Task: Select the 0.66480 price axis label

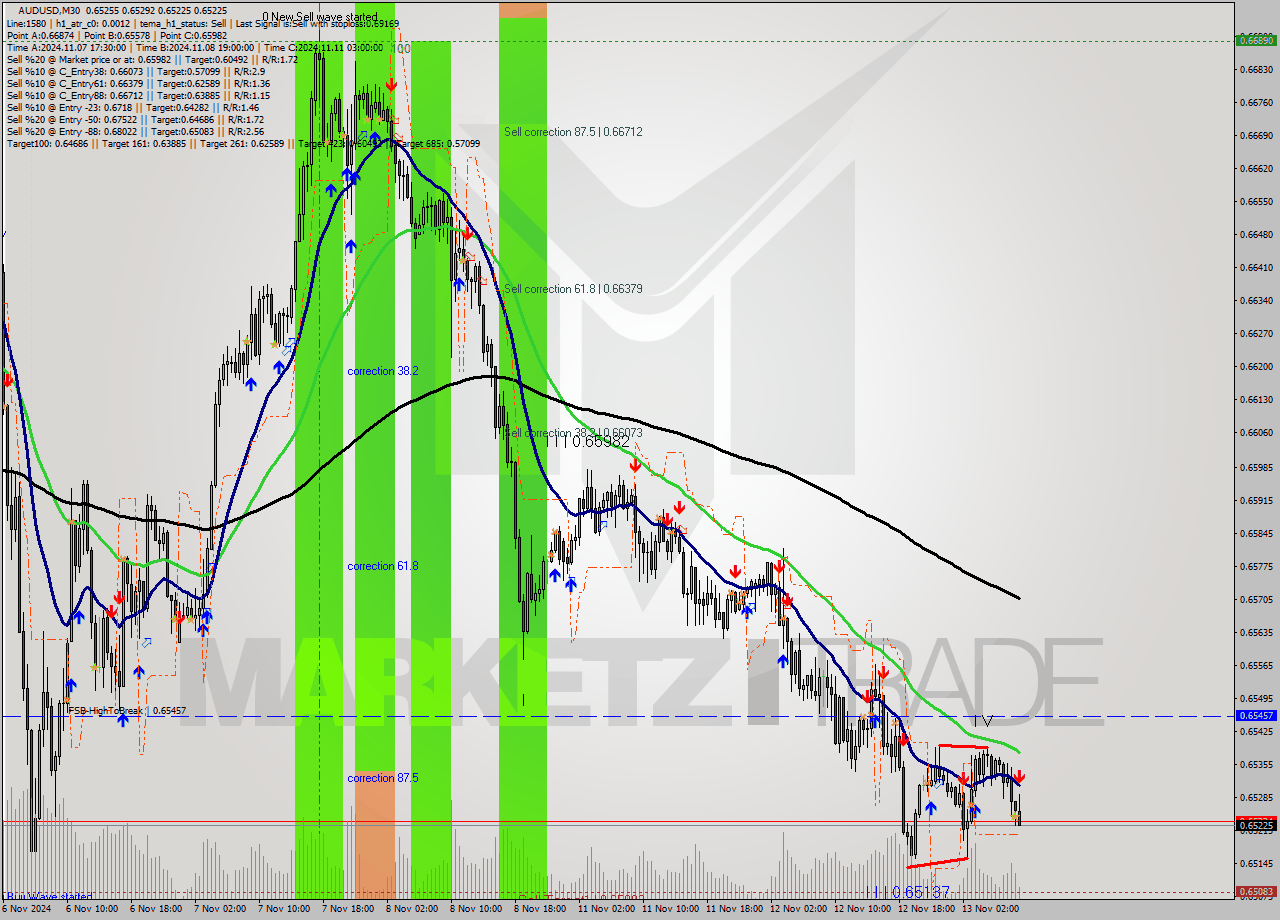Action: [1256, 234]
